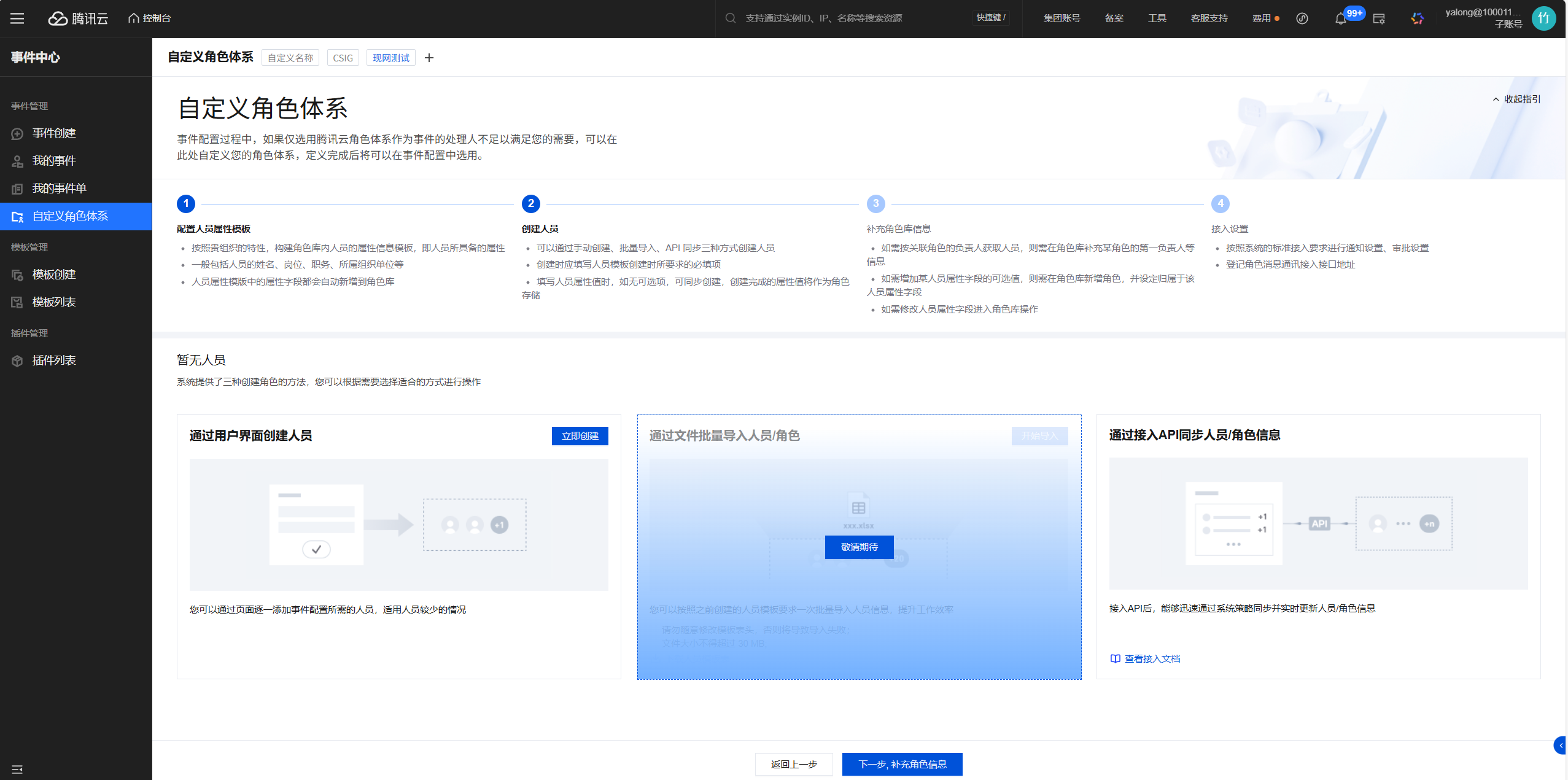The height and width of the screenshot is (780, 1568).
Task: Expand the blue side panel arrow on right edge
Action: click(1561, 745)
